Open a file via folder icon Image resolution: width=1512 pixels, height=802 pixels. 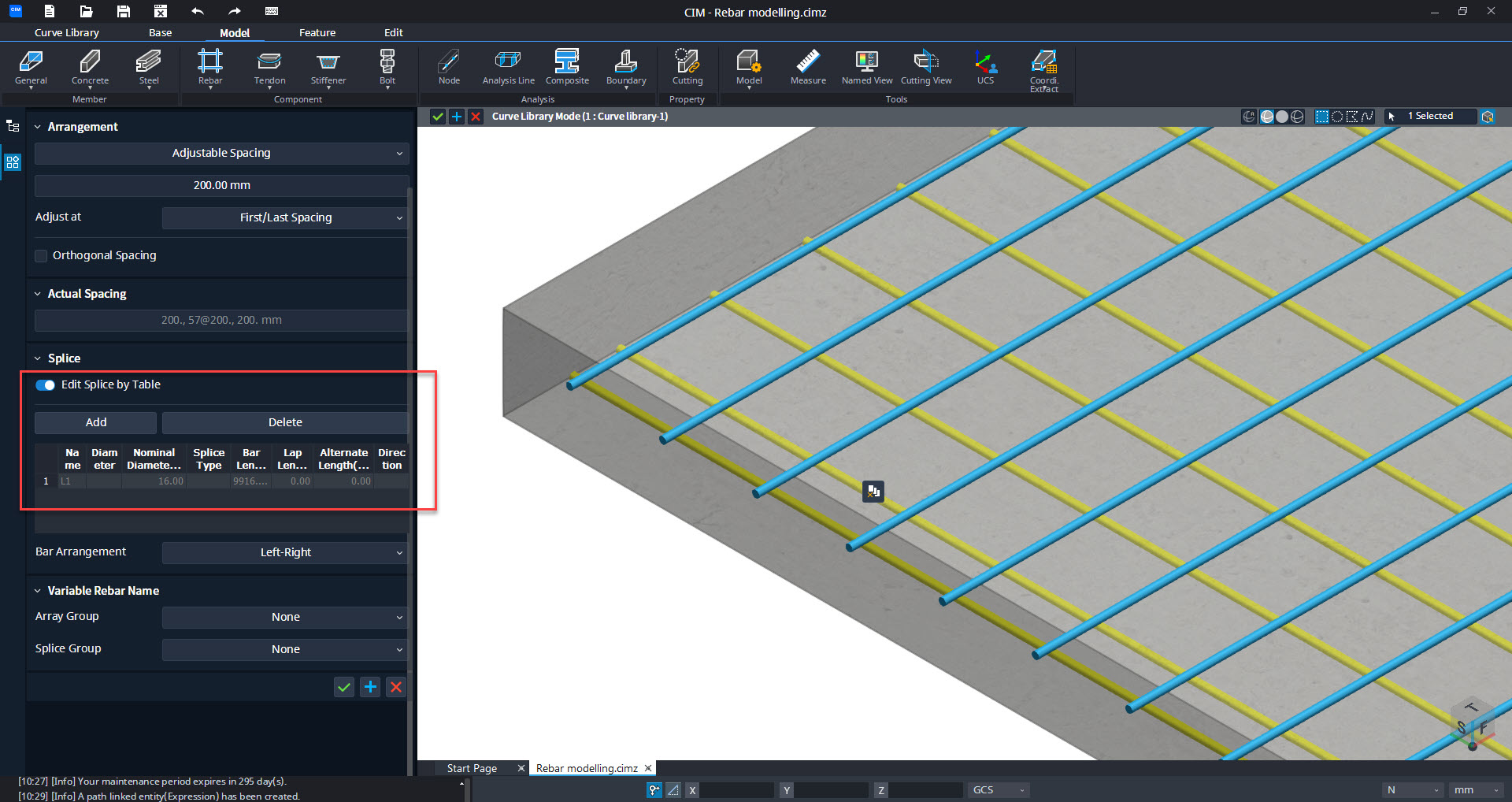(x=87, y=11)
